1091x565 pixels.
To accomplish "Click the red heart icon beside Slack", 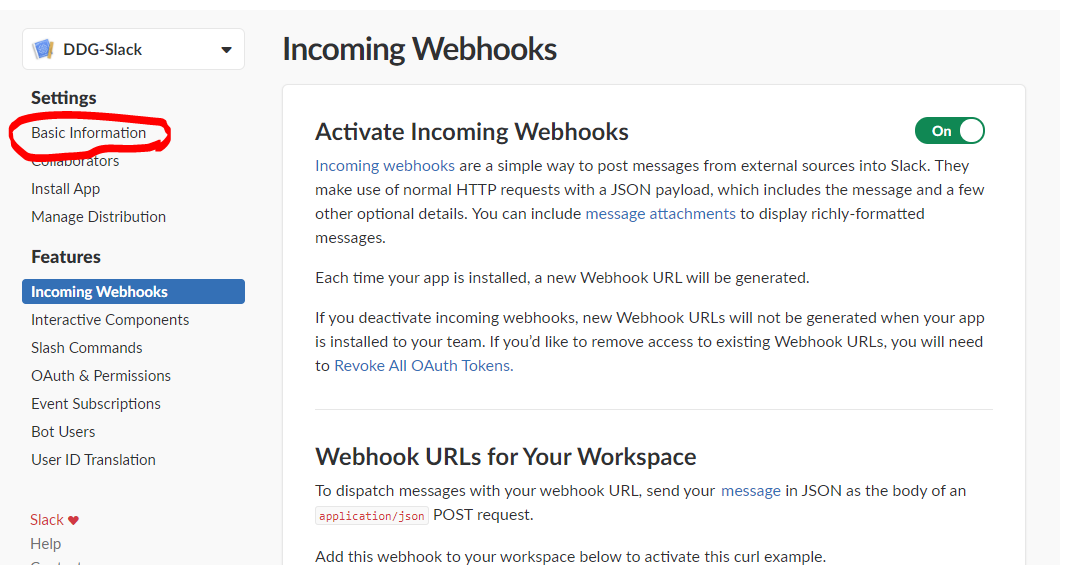I will 73,520.
